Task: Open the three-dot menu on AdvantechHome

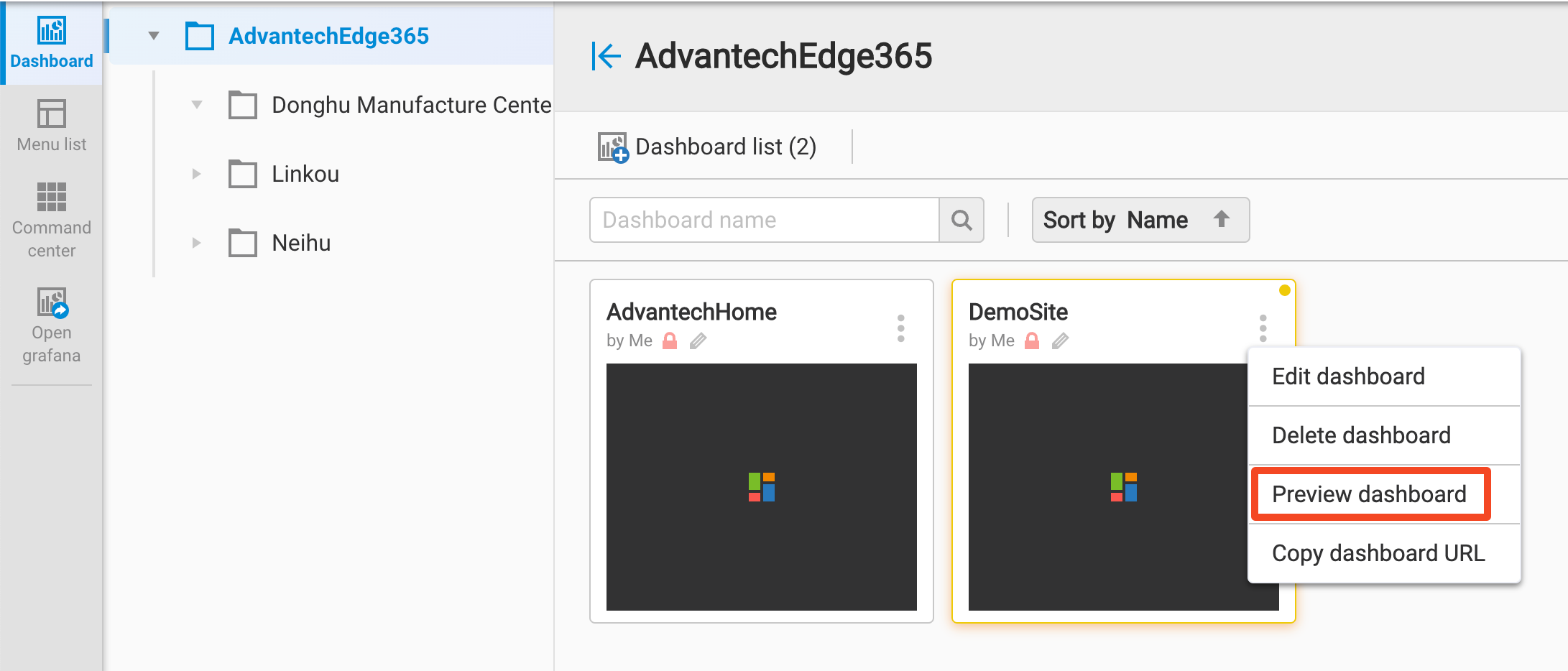Action: (x=900, y=327)
